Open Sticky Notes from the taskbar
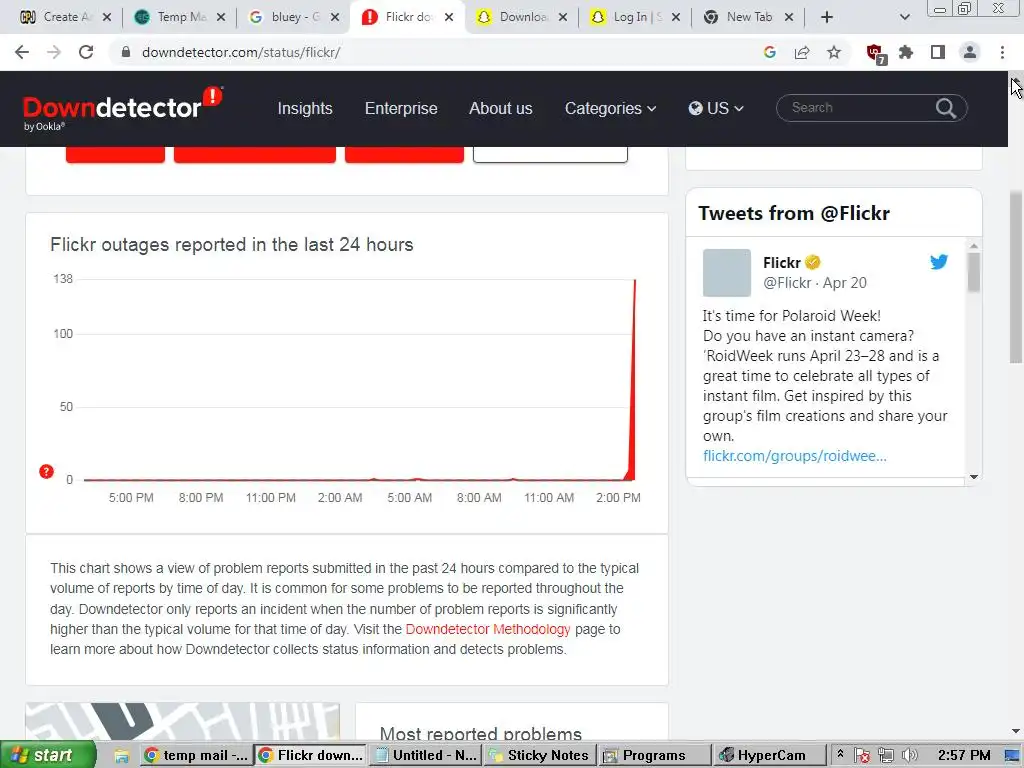Image resolution: width=1024 pixels, height=768 pixels. (540, 756)
